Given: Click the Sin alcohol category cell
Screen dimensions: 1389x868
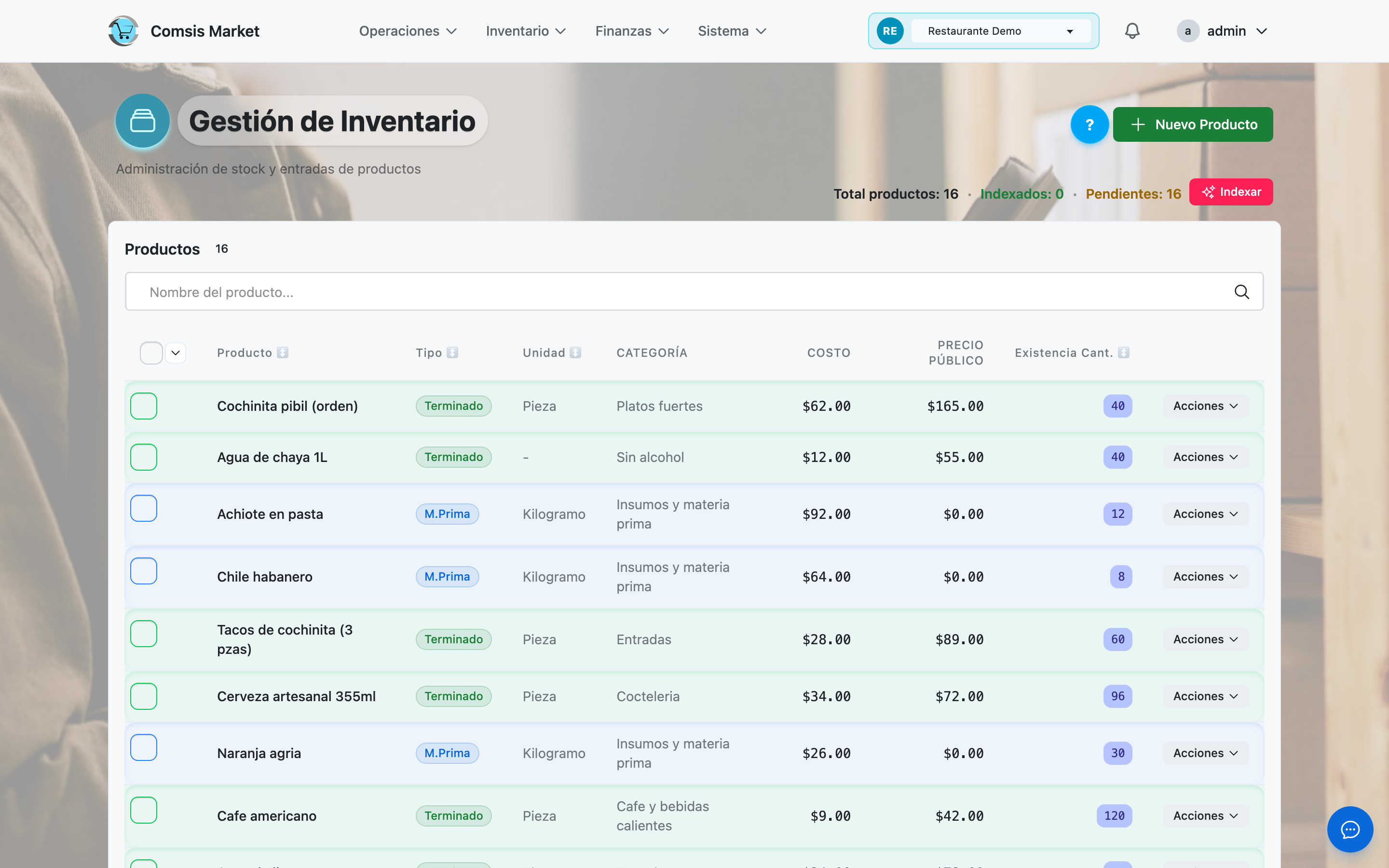Looking at the screenshot, I should (x=650, y=457).
